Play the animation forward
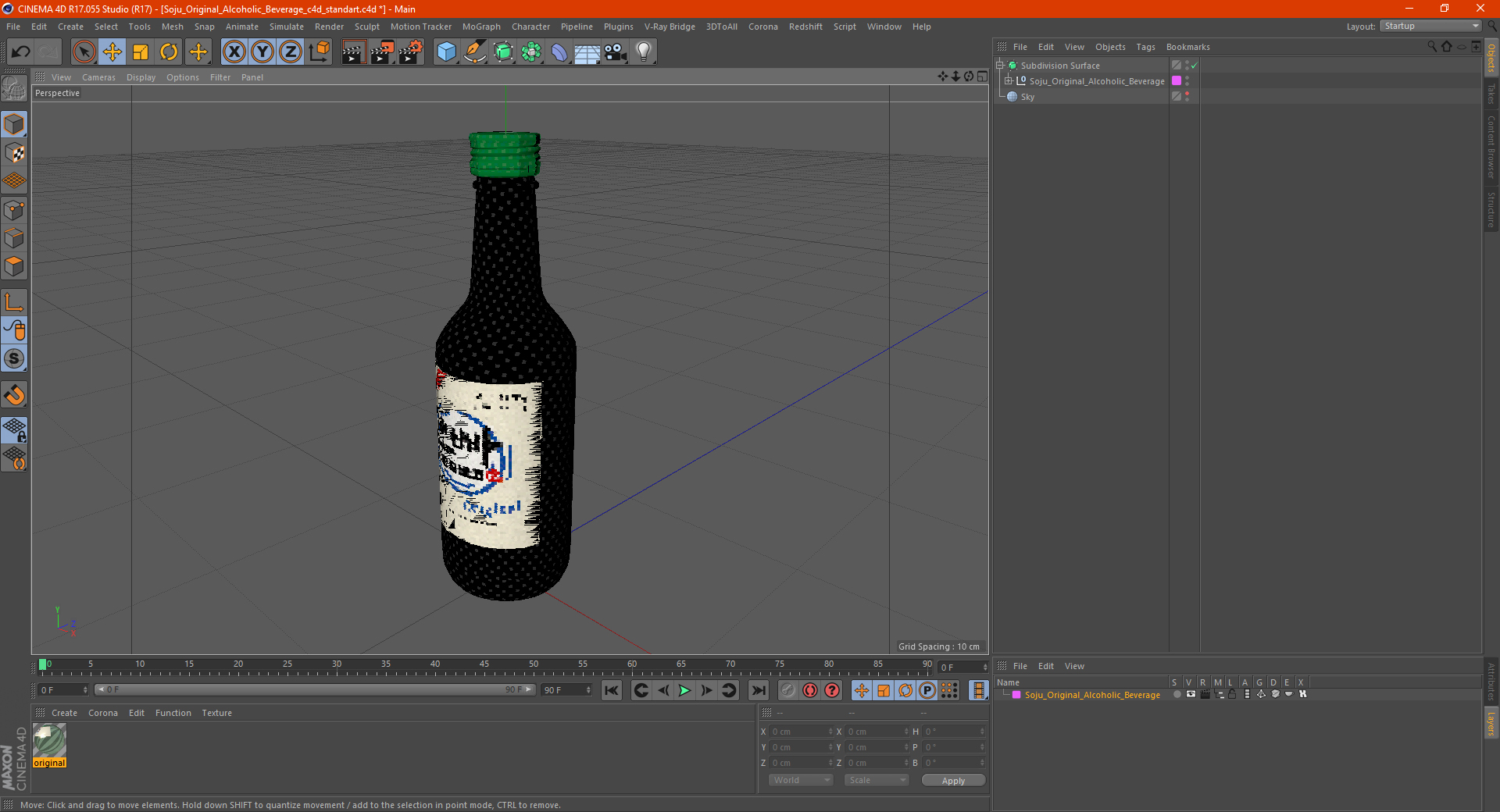The width and height of the screenshot is (1500, 812). pyautogui.click(x=684, y=690)
